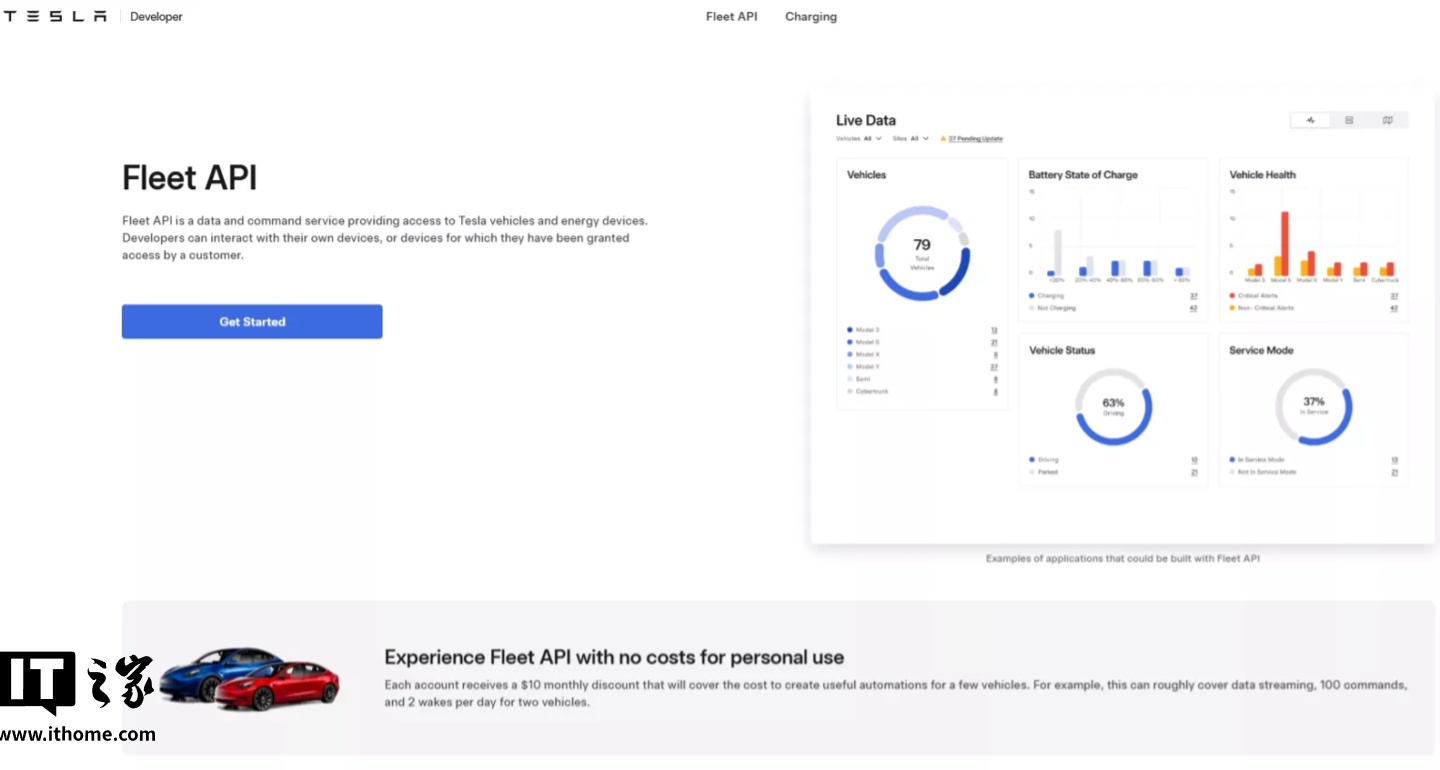The image size is (1440, 770).
Task: Click the Tesla logo in header
Action: [x=54, y=17]
